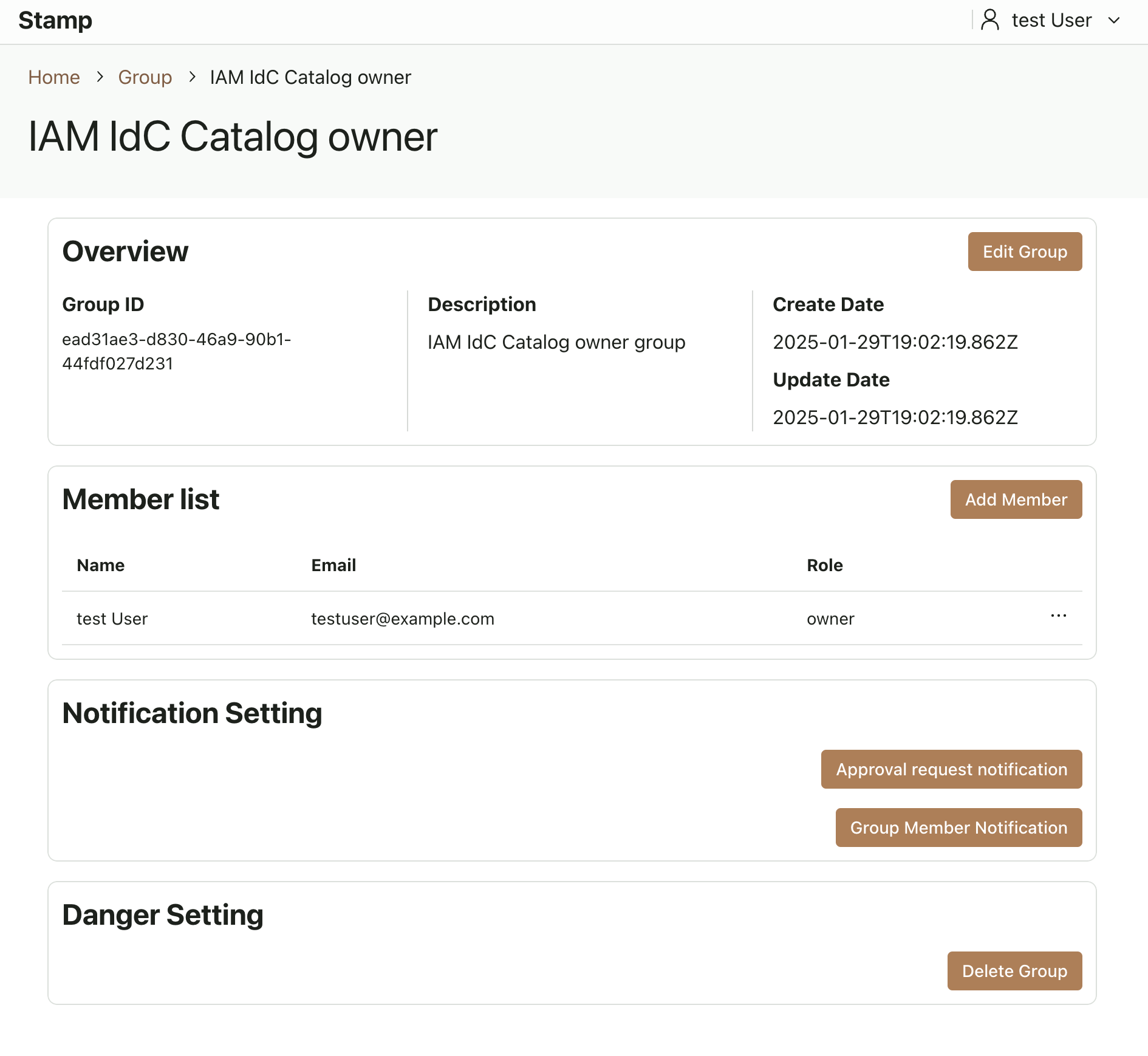This screenshot has width=1148, height=1056.
Task: Click the Name column header
Action: click(101, 565)
